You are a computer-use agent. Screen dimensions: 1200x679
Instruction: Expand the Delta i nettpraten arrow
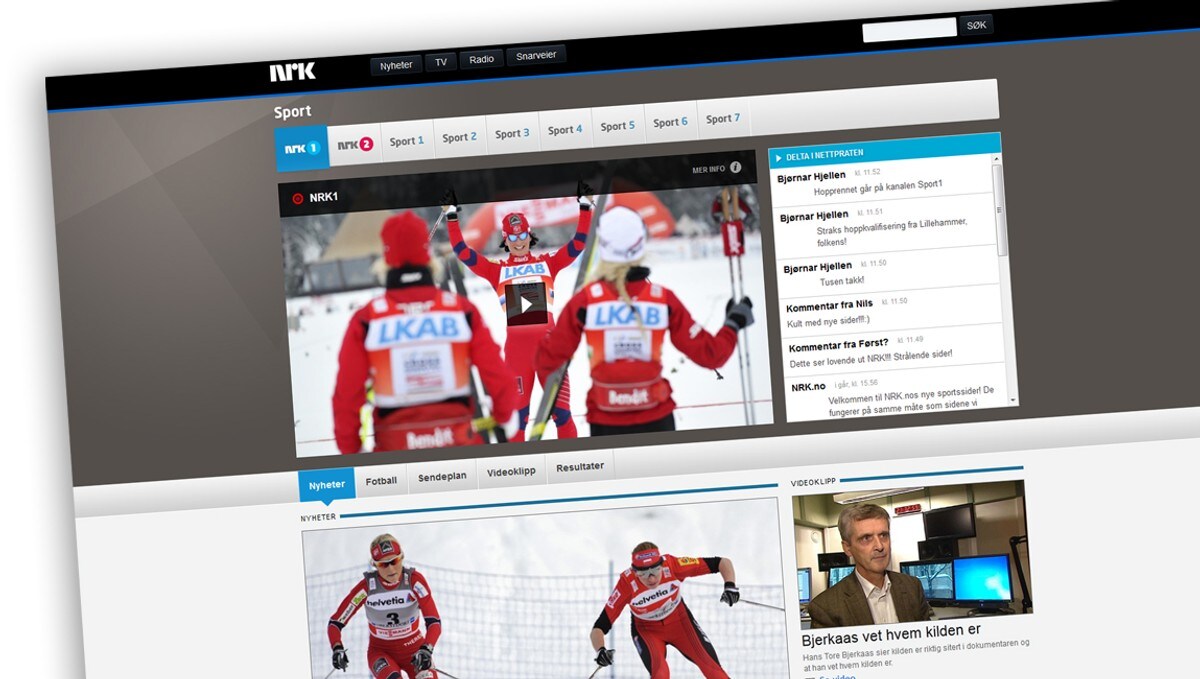pyautogui.click(x=778, y=157)
